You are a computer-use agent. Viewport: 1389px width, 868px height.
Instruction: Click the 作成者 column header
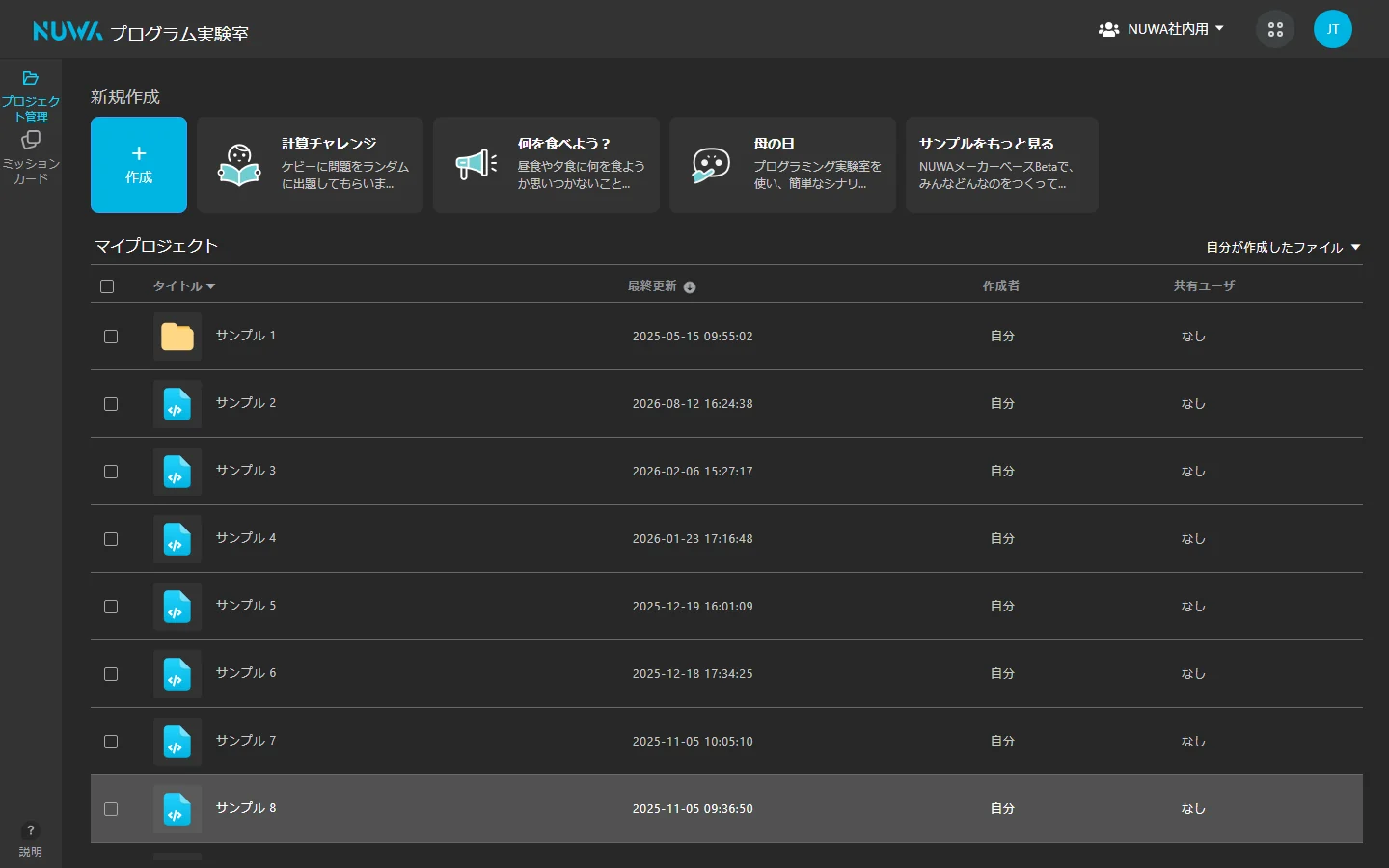[x=1001, y=286]
